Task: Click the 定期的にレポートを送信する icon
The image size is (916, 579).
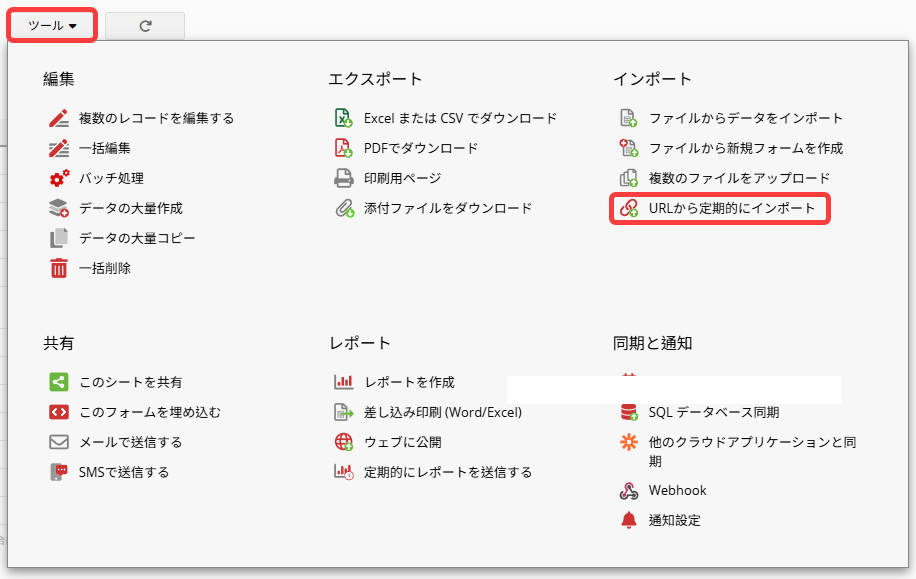Action: [344, 472]
